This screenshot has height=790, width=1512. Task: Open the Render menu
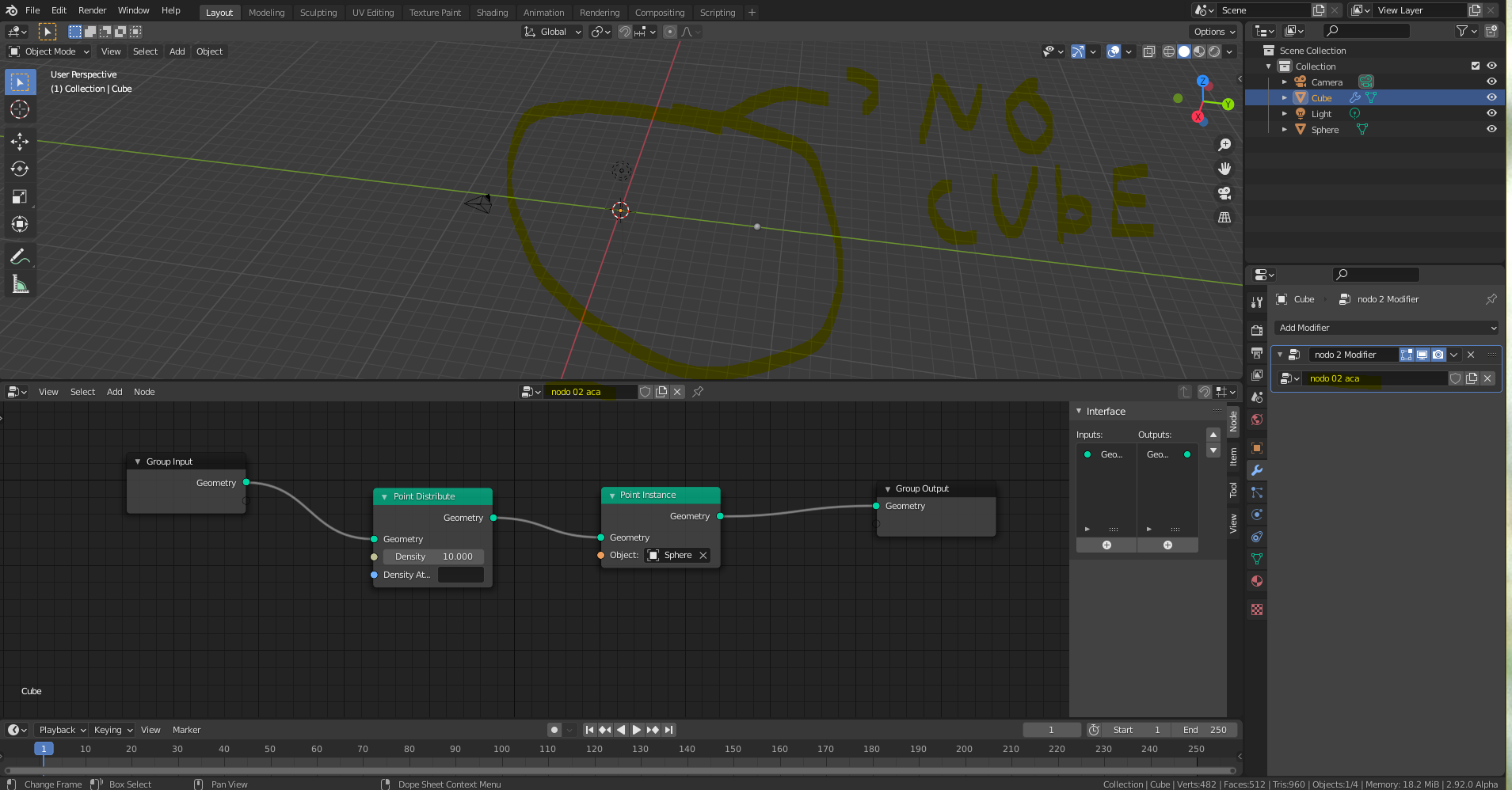(92, 10)
